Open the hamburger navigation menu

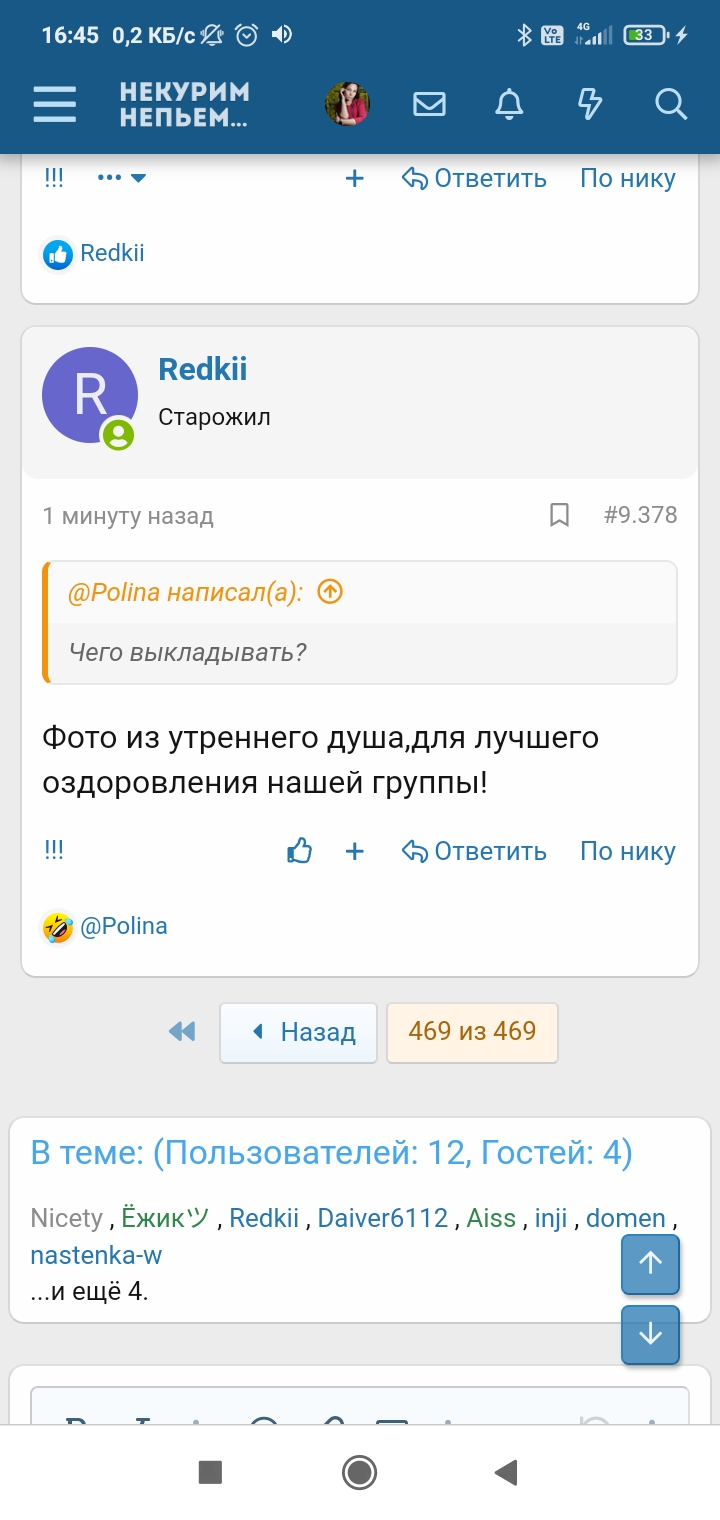click(54, 104)
